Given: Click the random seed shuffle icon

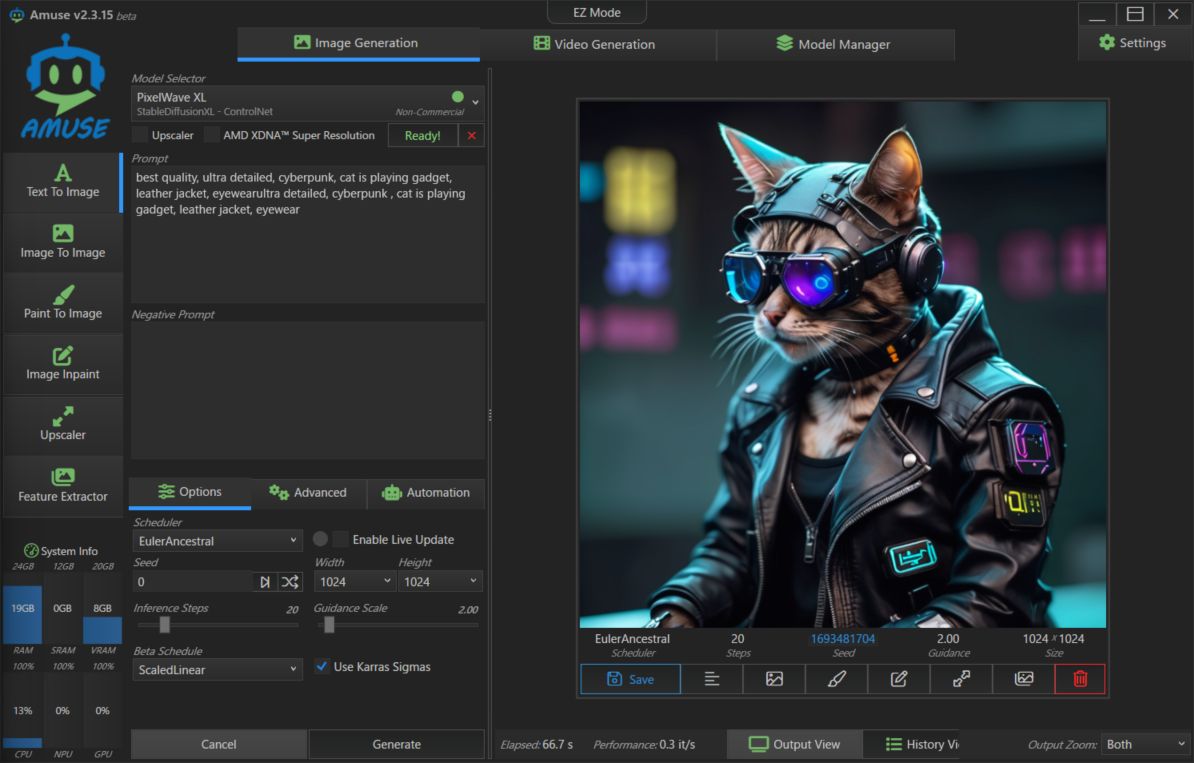Looking at the screenshot, I should point(290,581).
